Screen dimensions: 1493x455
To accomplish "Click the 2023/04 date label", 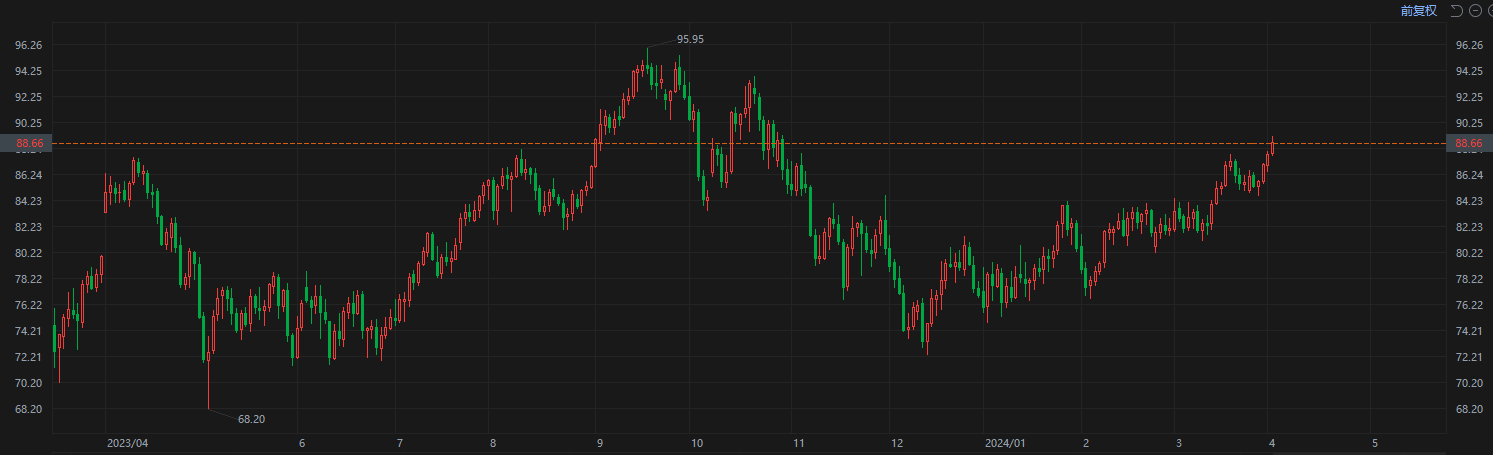I will click(x=127, y=442).
